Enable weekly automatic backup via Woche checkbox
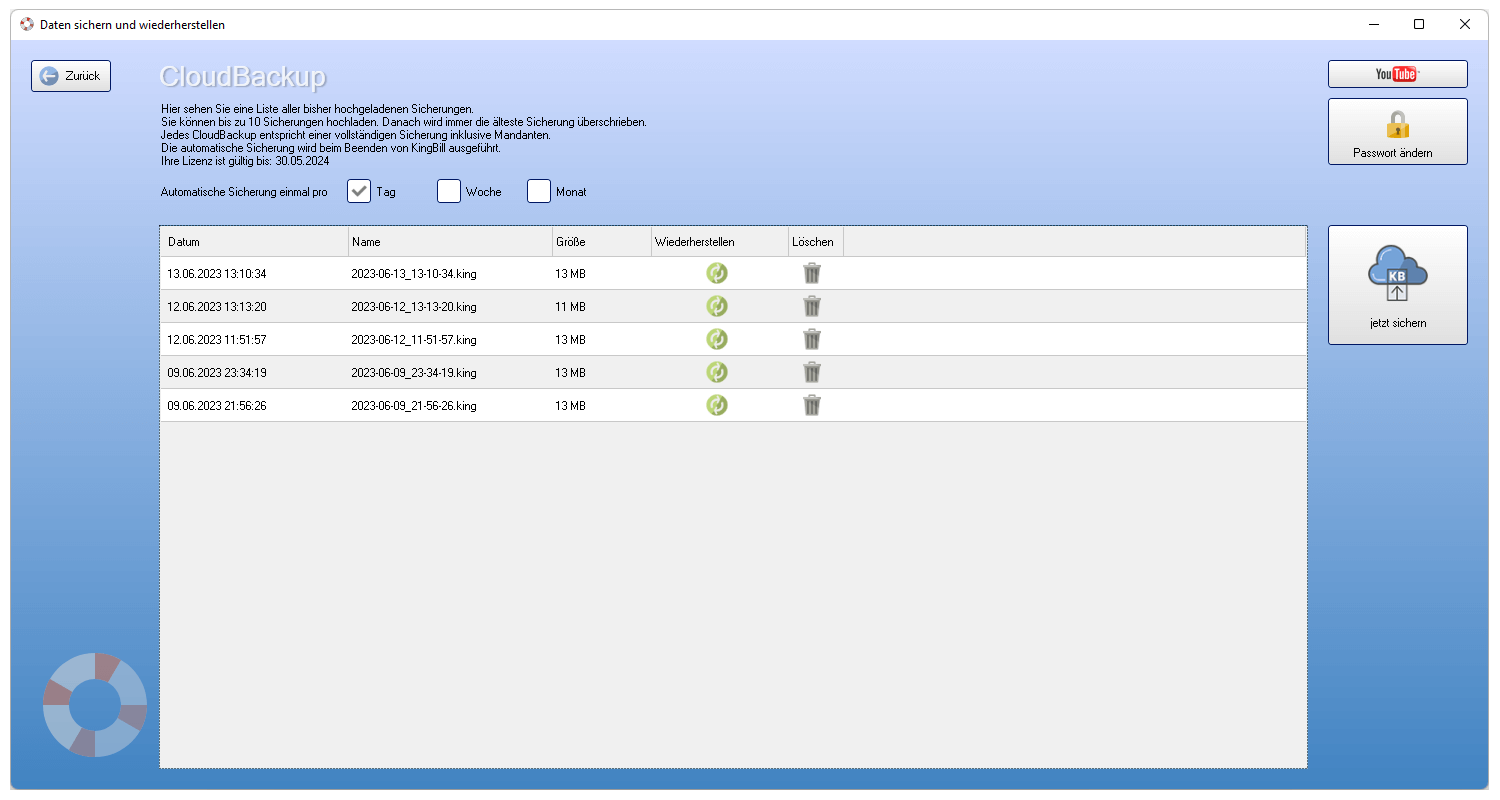The width and height of the screenshot is (1500, 800). point(448,191)
